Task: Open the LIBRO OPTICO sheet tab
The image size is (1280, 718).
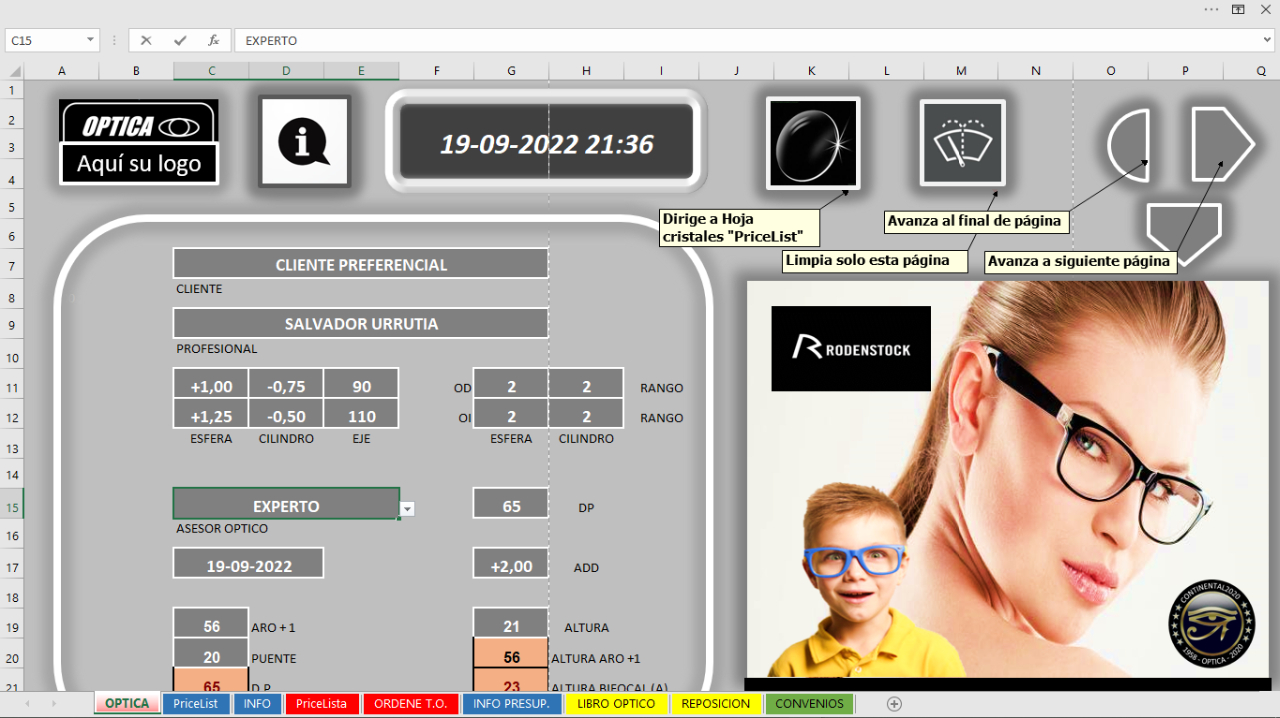Action: click(616, 704)
